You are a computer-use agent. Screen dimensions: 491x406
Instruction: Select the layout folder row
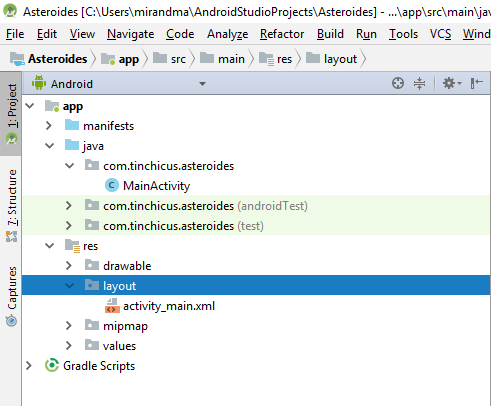(x=256, y=285)
